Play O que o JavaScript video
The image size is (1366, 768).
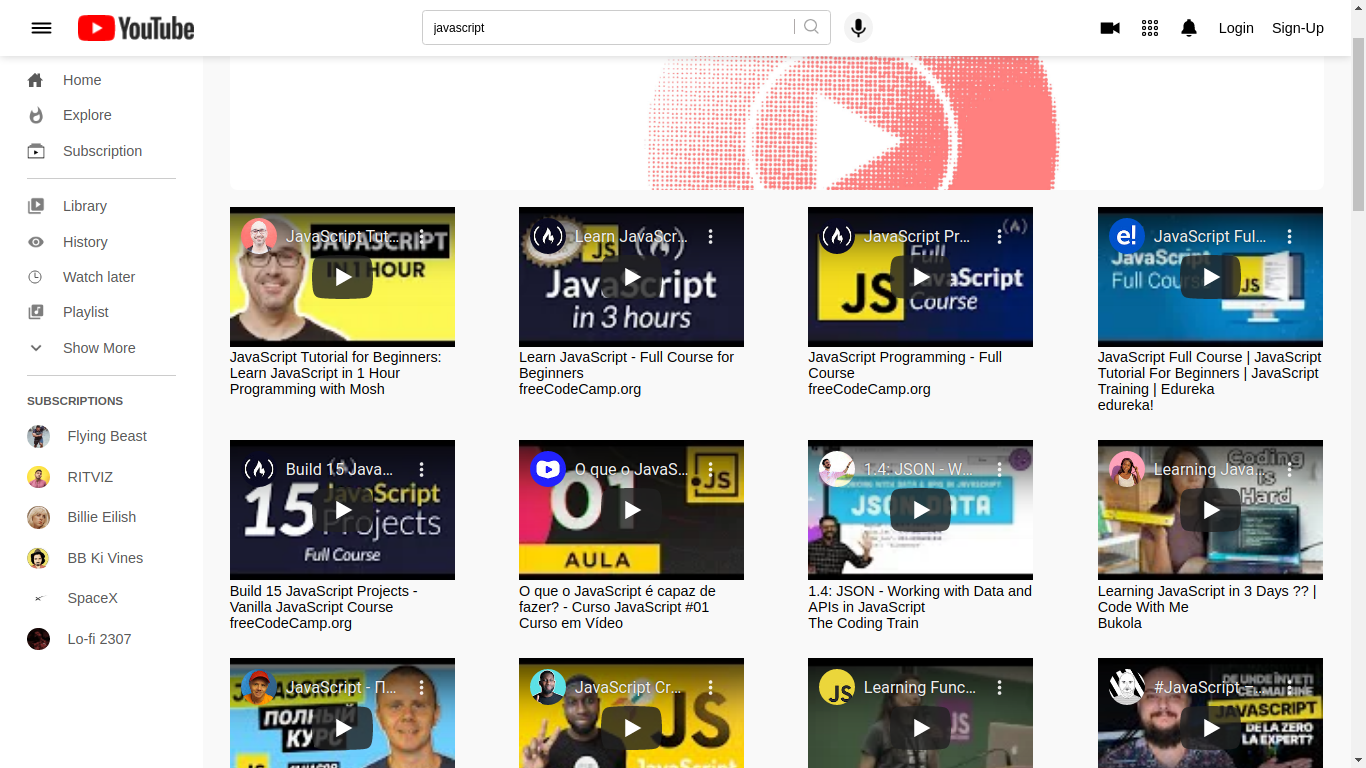tap(632, 510)
